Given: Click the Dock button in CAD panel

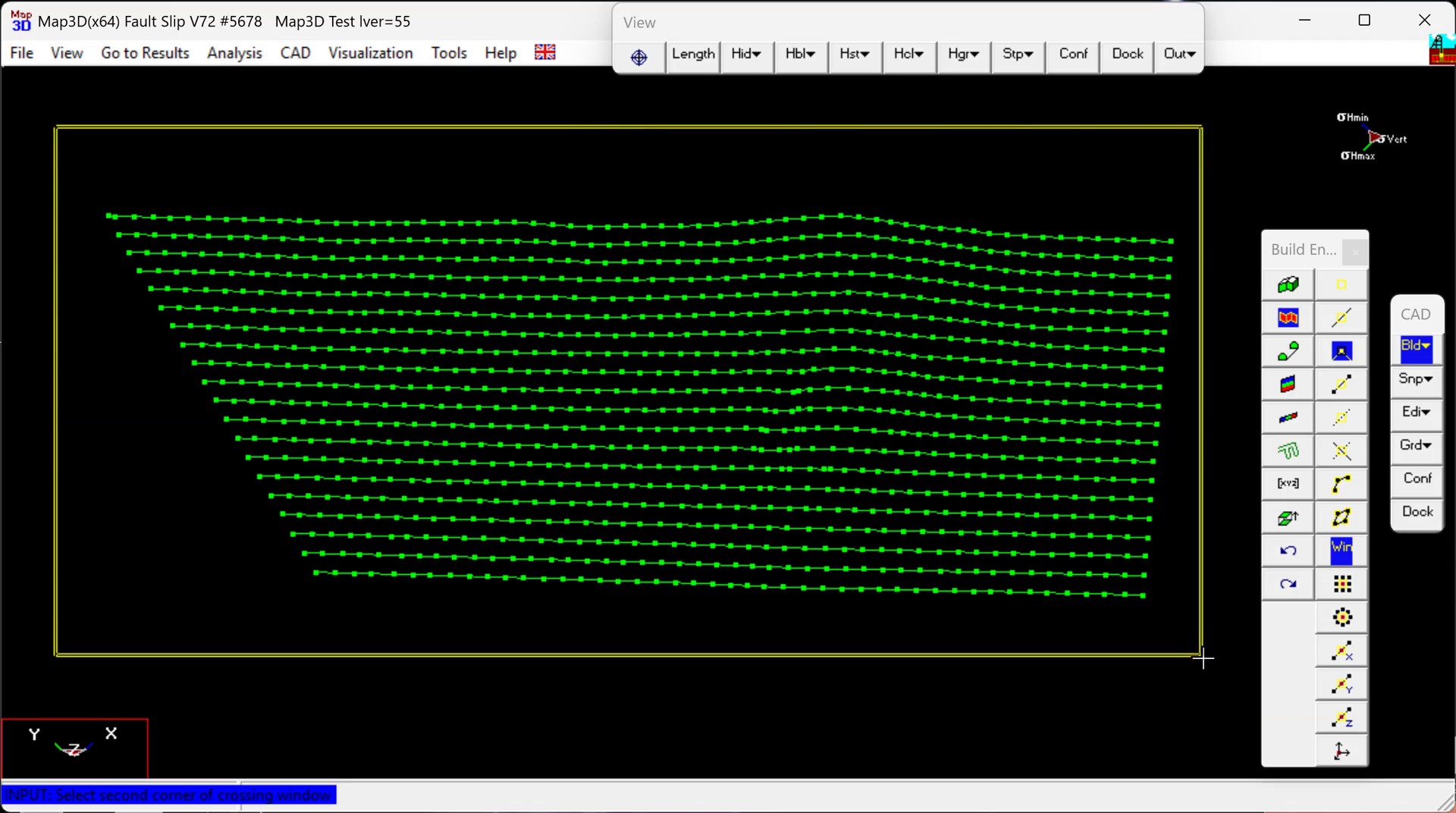Looking at the screenshot, I should pyautogui.click(x=1417, y=512).
